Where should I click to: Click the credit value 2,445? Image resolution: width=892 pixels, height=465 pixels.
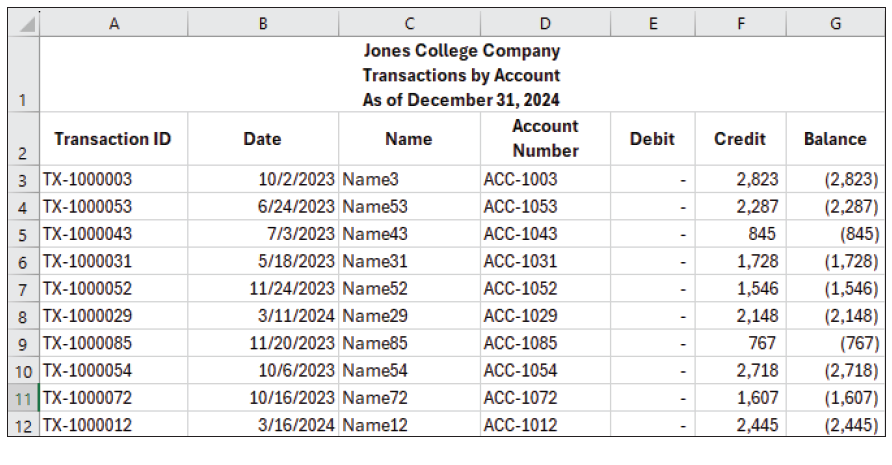pos(741,426)
